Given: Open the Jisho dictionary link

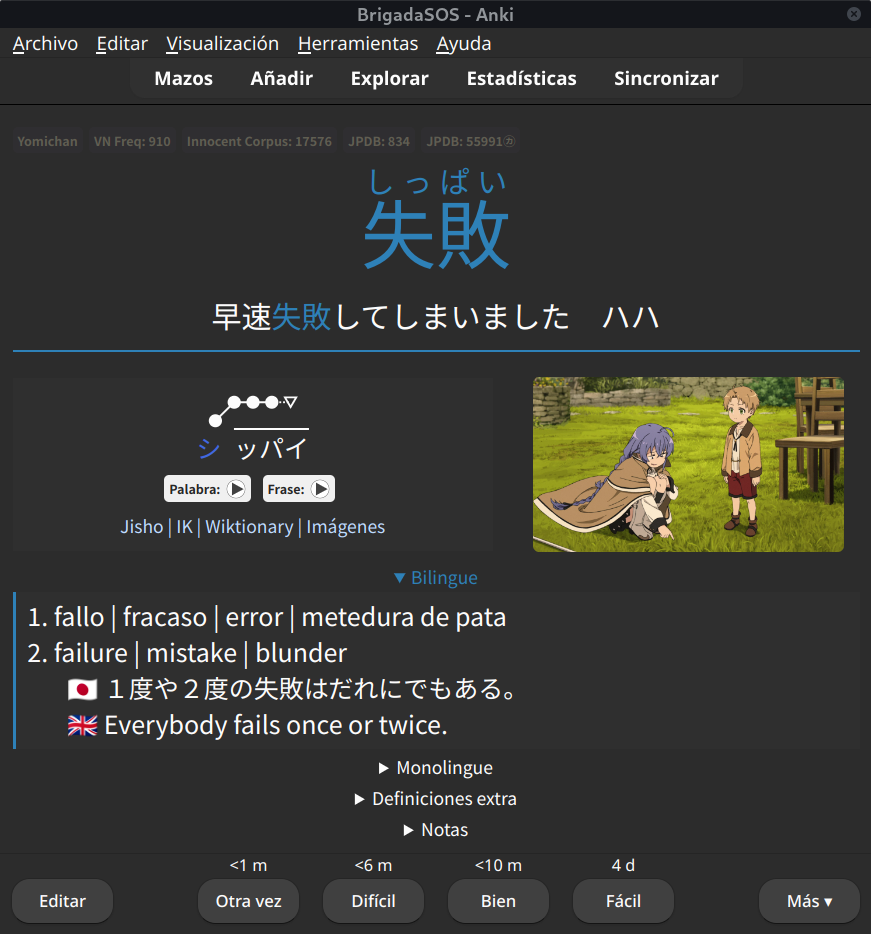Looking at the screenshot, I should (141, 527).
